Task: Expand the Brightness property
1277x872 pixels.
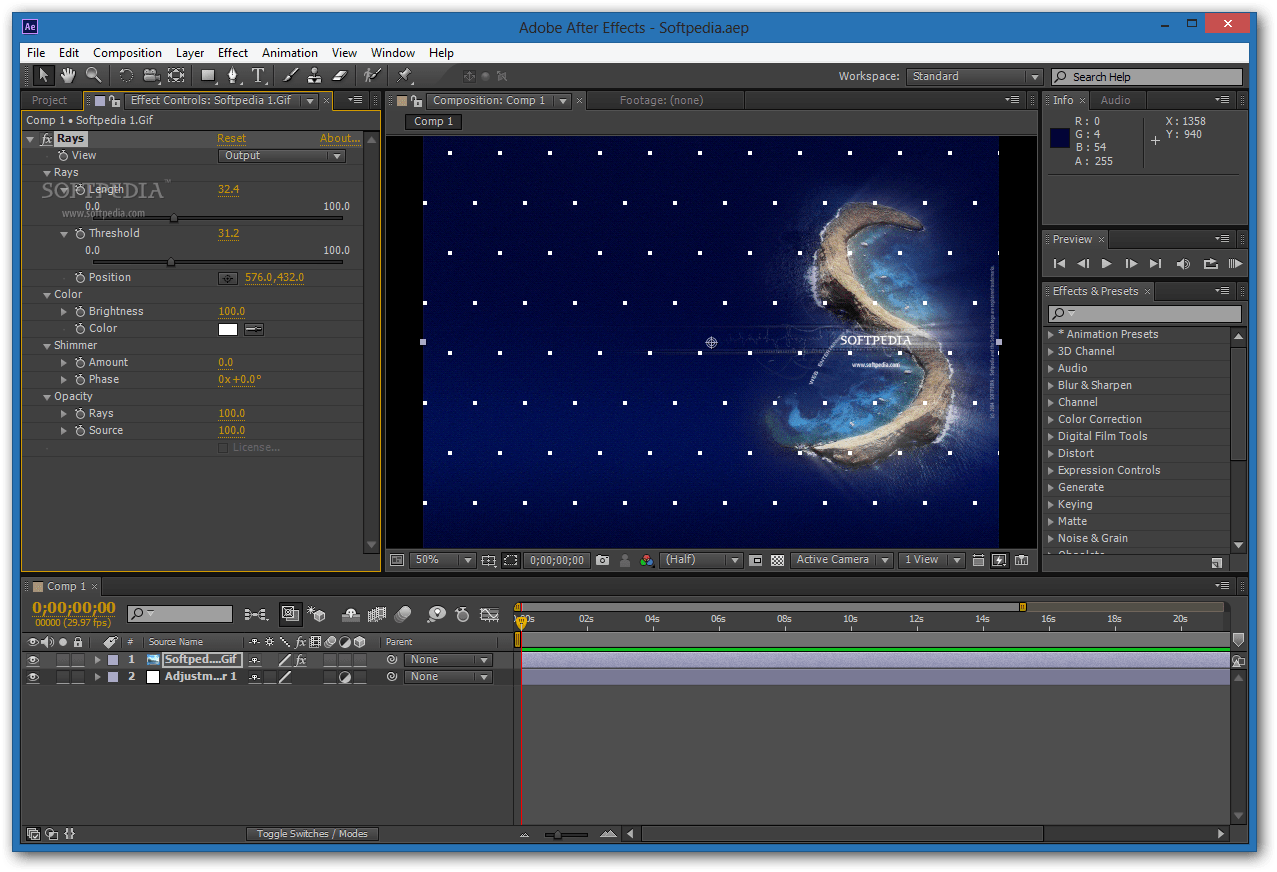Action: [x=64, y=312]
